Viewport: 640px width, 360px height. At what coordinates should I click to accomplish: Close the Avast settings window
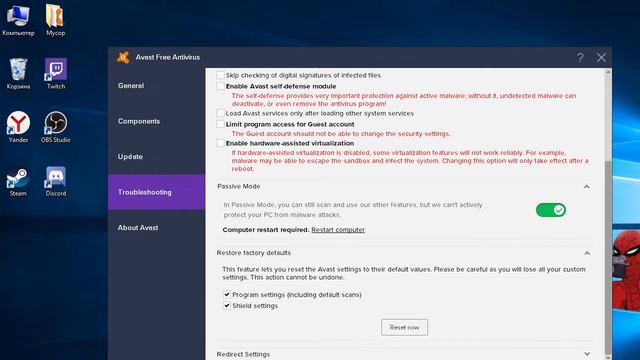[601, 58]
